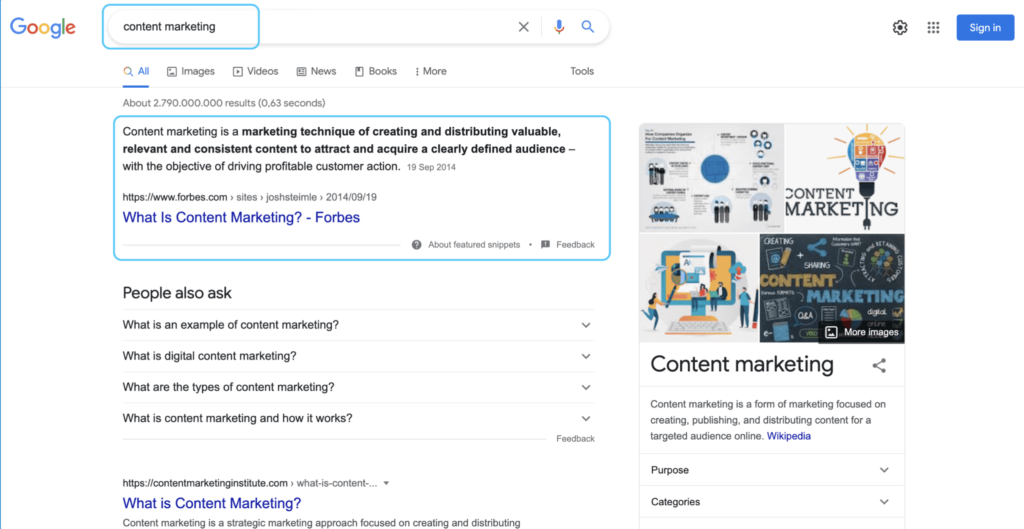Switch to the Images tab
Viewport: 1024px width, 529px height.
click(191, 72)
